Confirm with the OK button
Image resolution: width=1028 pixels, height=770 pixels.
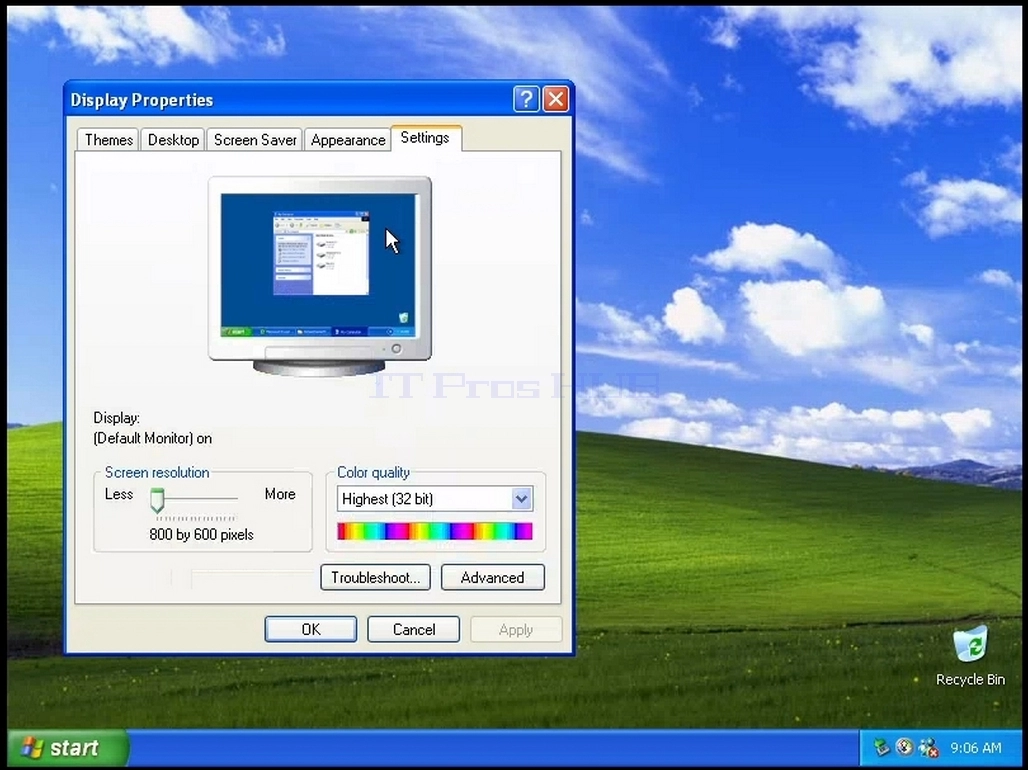[311, 630]
